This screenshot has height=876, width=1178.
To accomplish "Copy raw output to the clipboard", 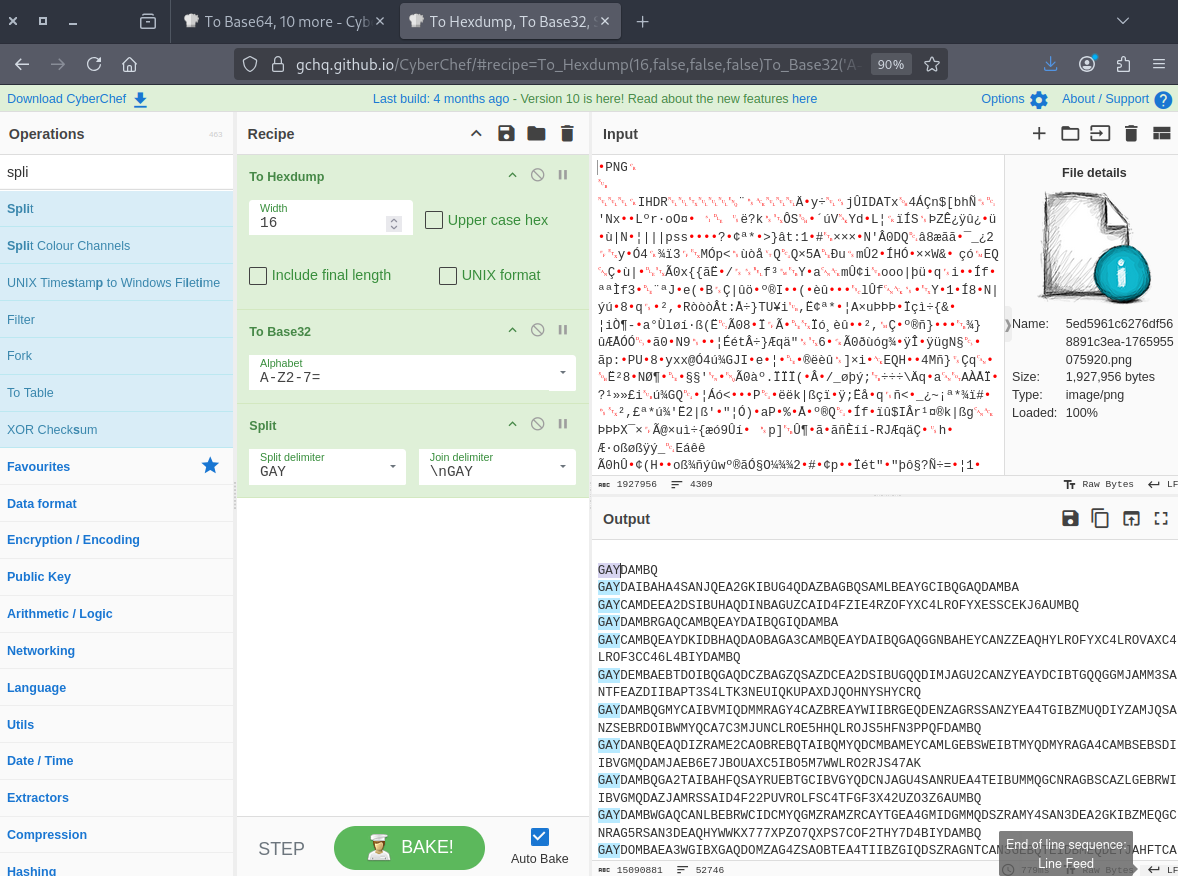I will point(1100,518).
